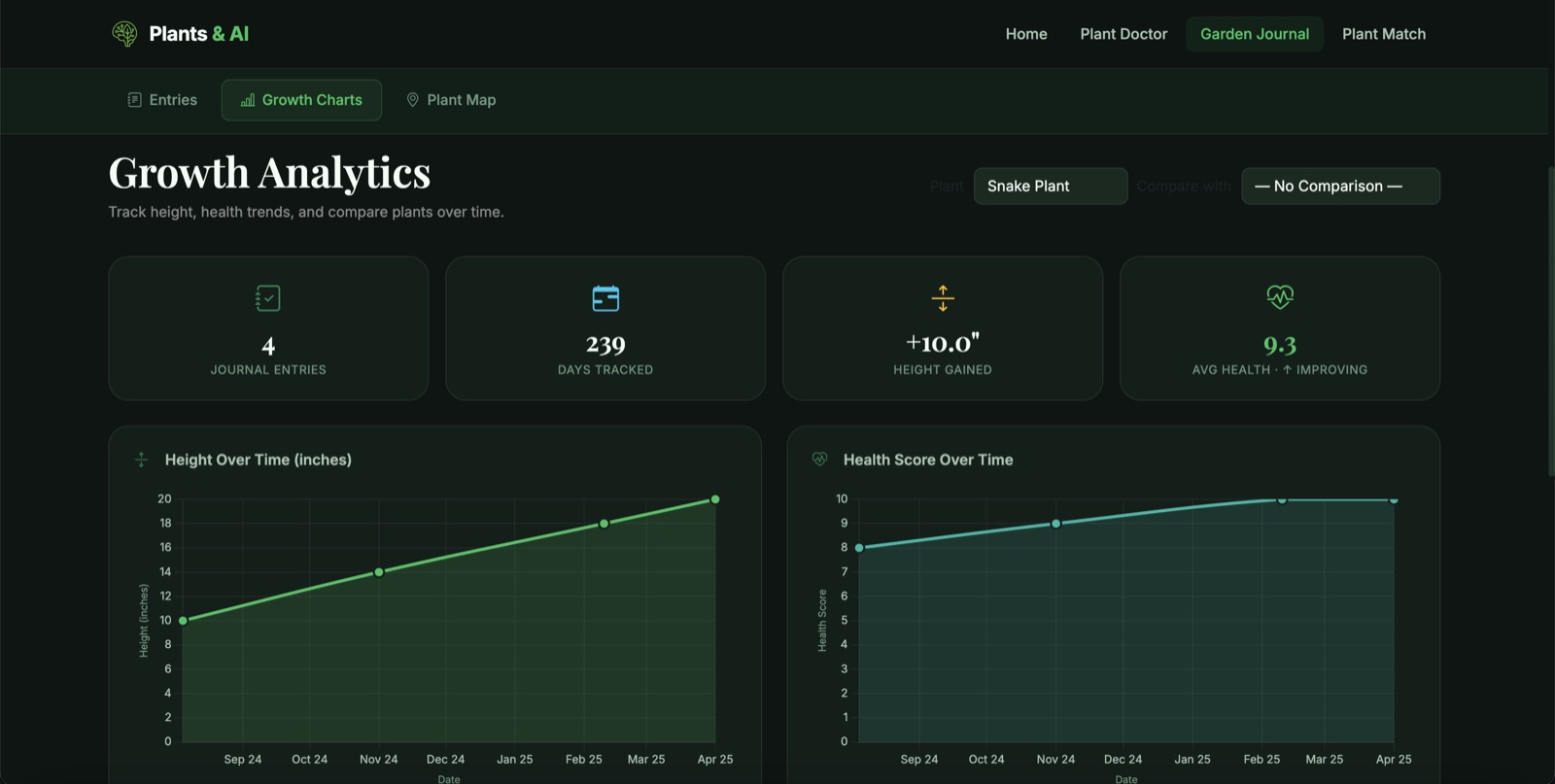This screenshot has height=784, width=1555.
Task: Click the height chart point at 14 inches
Action: tap(379, 572)
